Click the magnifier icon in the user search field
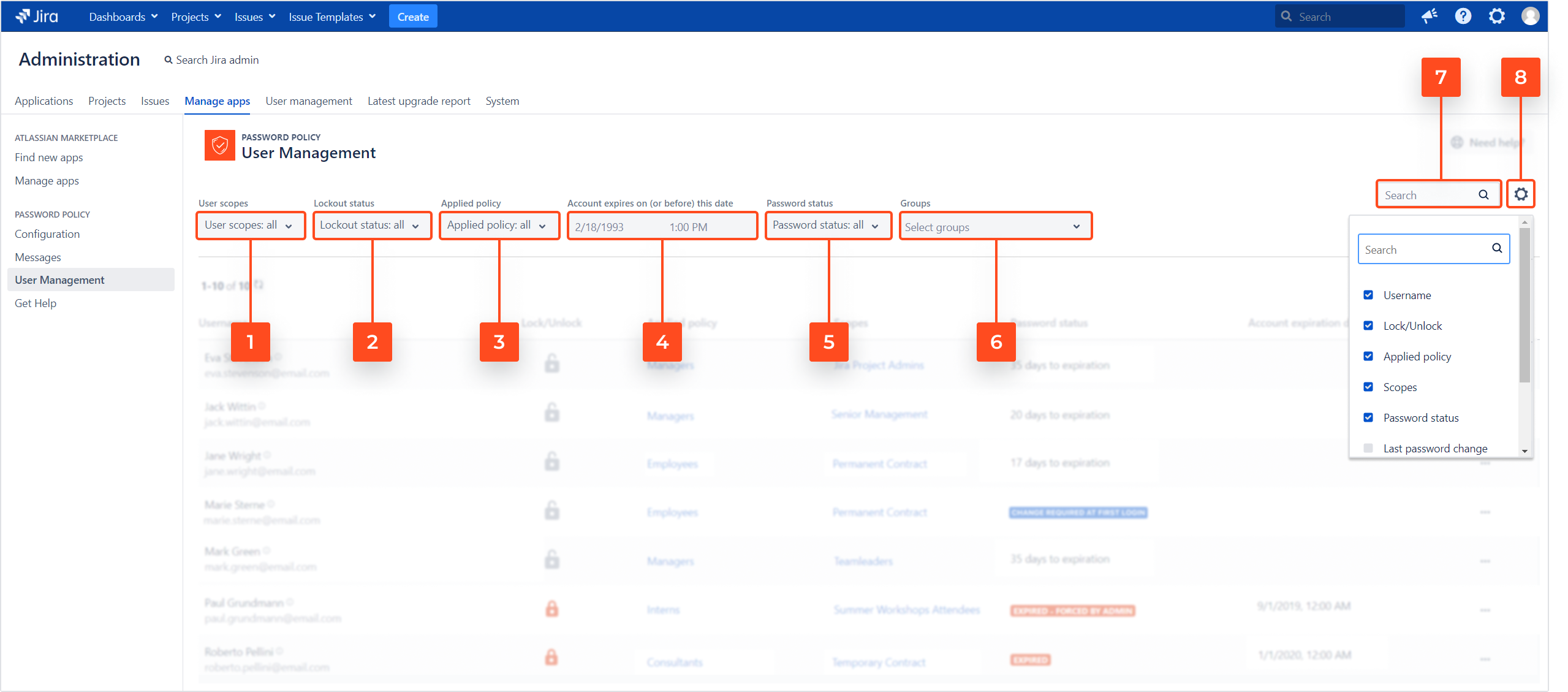 [1483, 194]
